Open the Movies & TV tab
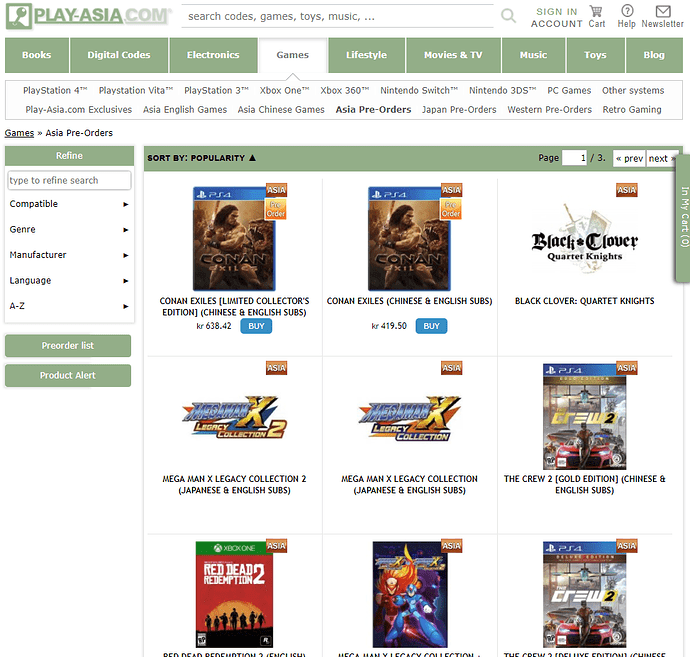Screen dimensions: 690x657 453,55
